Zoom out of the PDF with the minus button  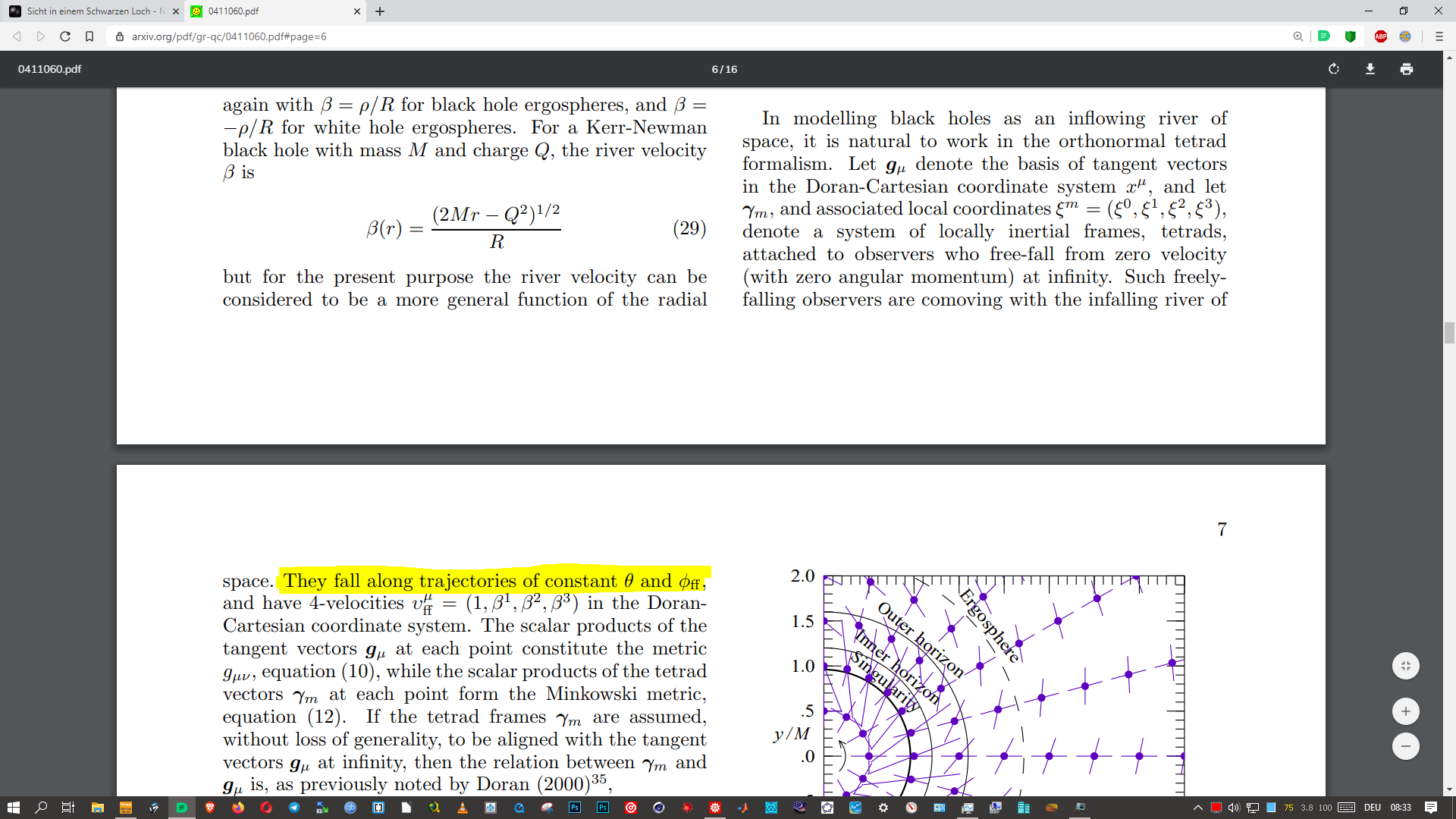click(x=1406, y=746)
